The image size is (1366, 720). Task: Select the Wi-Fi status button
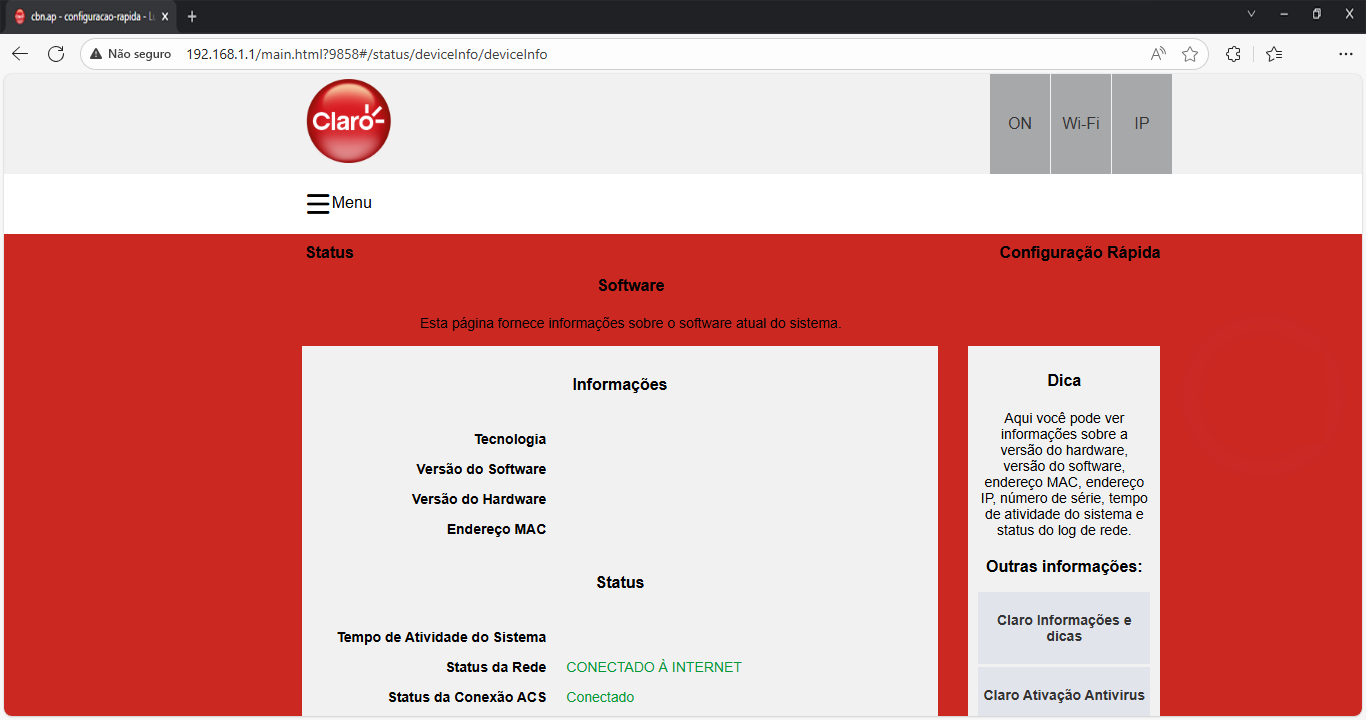point(1081,124)
